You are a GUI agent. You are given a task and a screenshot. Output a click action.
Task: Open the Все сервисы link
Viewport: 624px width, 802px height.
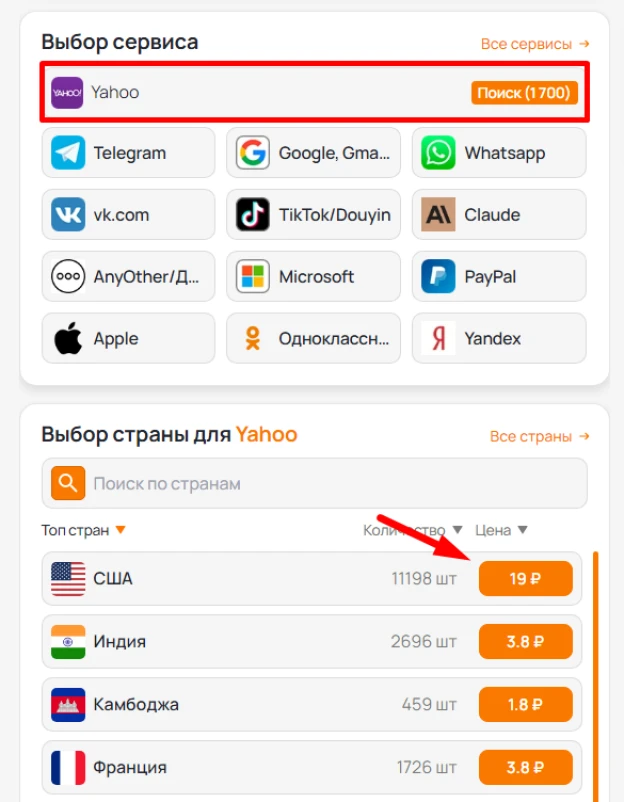(x=535, y=44)
